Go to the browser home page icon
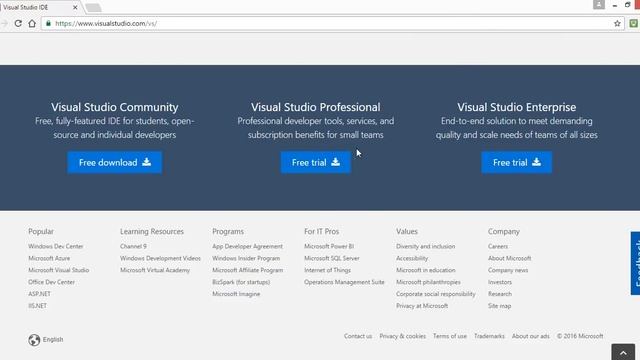The height and width of the screenshot is (360, 640). (x=32, y=23)
